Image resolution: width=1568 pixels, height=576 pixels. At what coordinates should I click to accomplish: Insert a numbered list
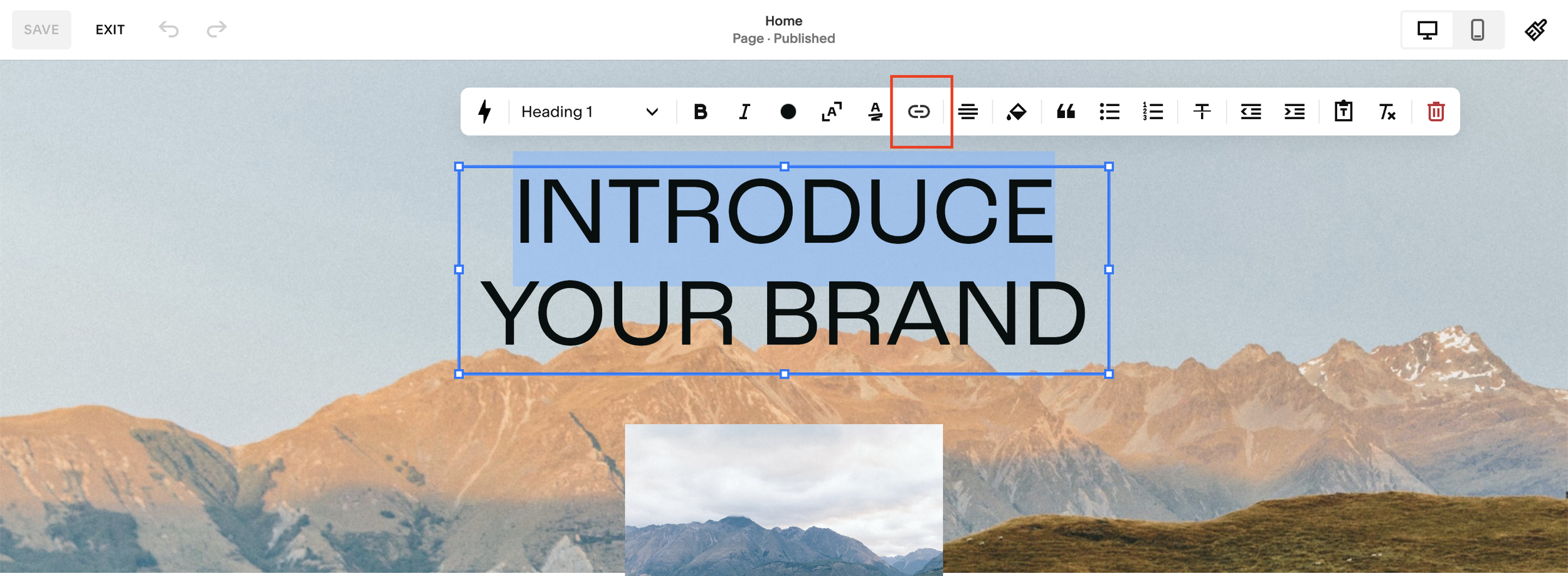[x=1153, y=112]
